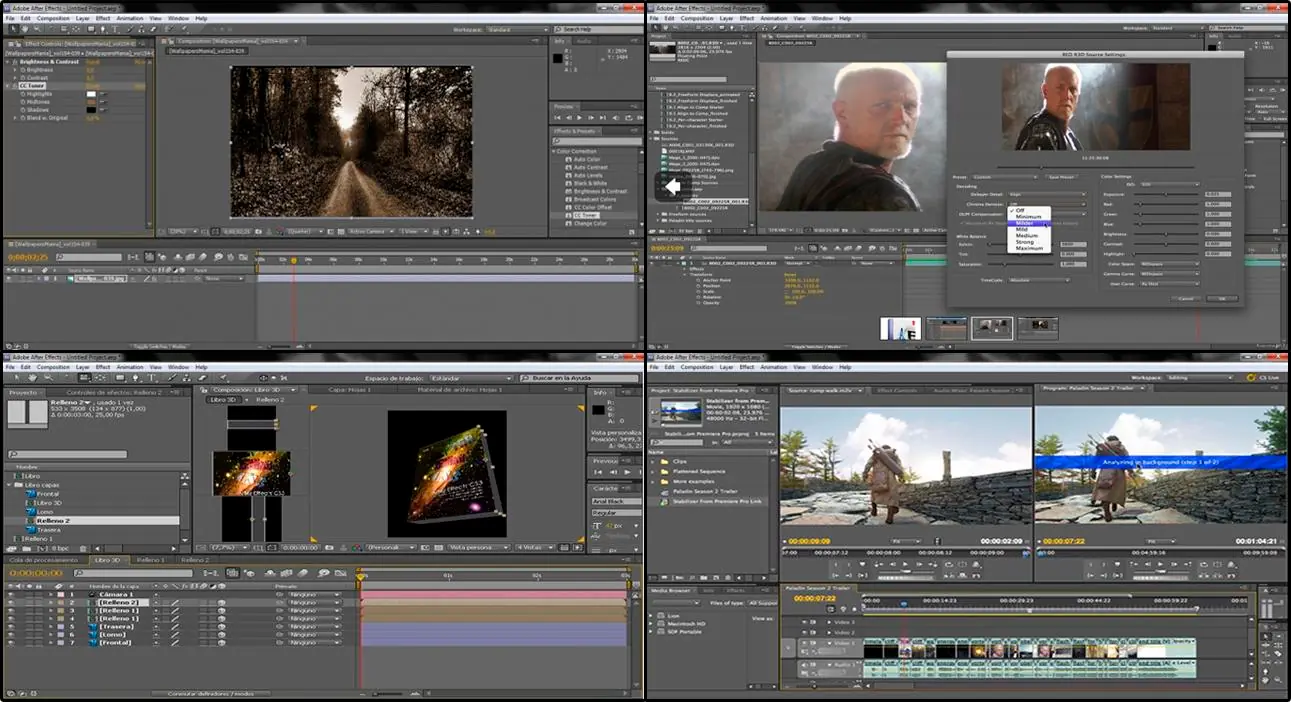Hide the Cámara 1 layer in Libro 3D timeline
This screenshot has width=1291, height=702.
pos(10,595)
